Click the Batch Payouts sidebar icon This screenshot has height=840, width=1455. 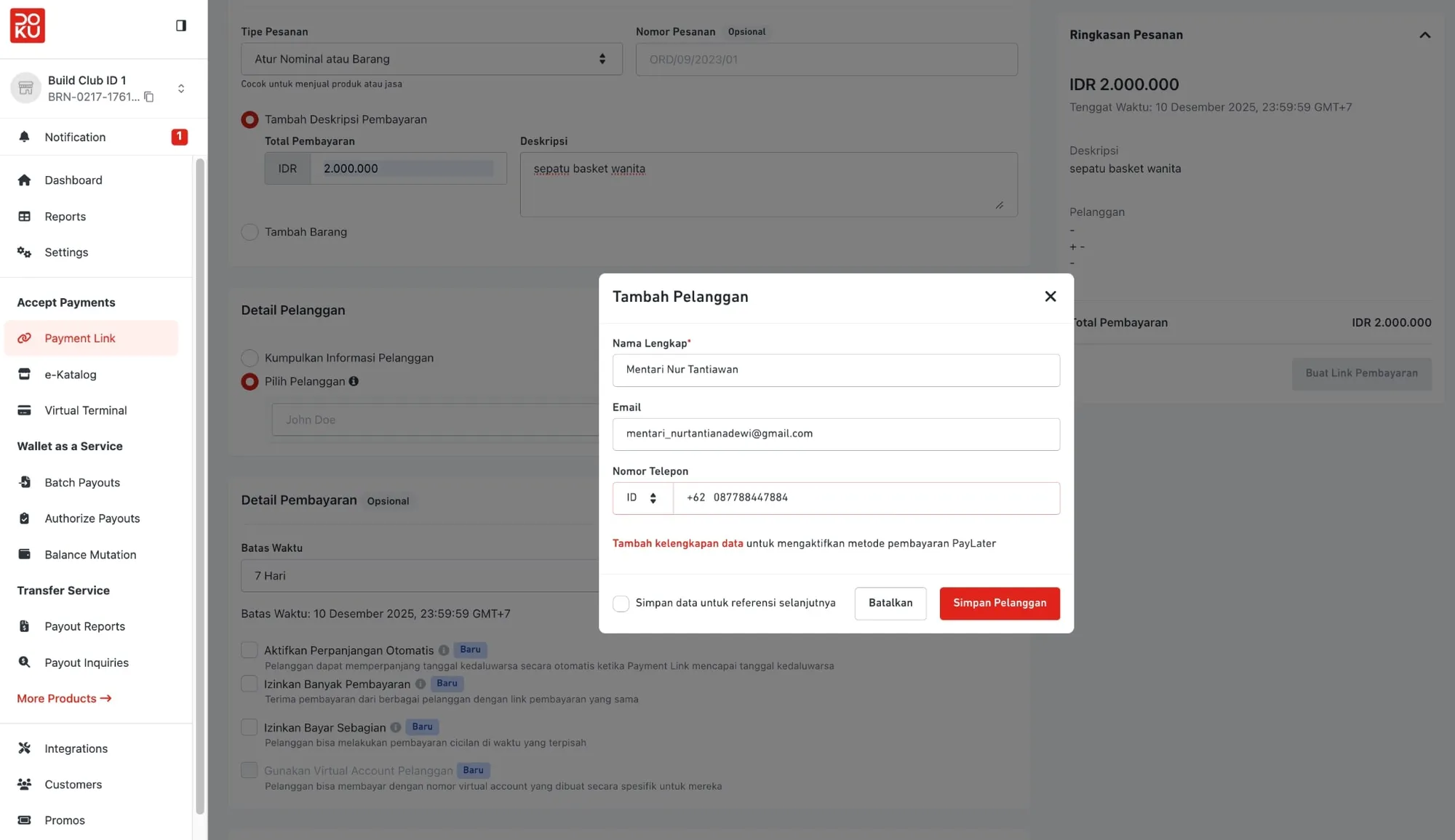tap(24, 482)
